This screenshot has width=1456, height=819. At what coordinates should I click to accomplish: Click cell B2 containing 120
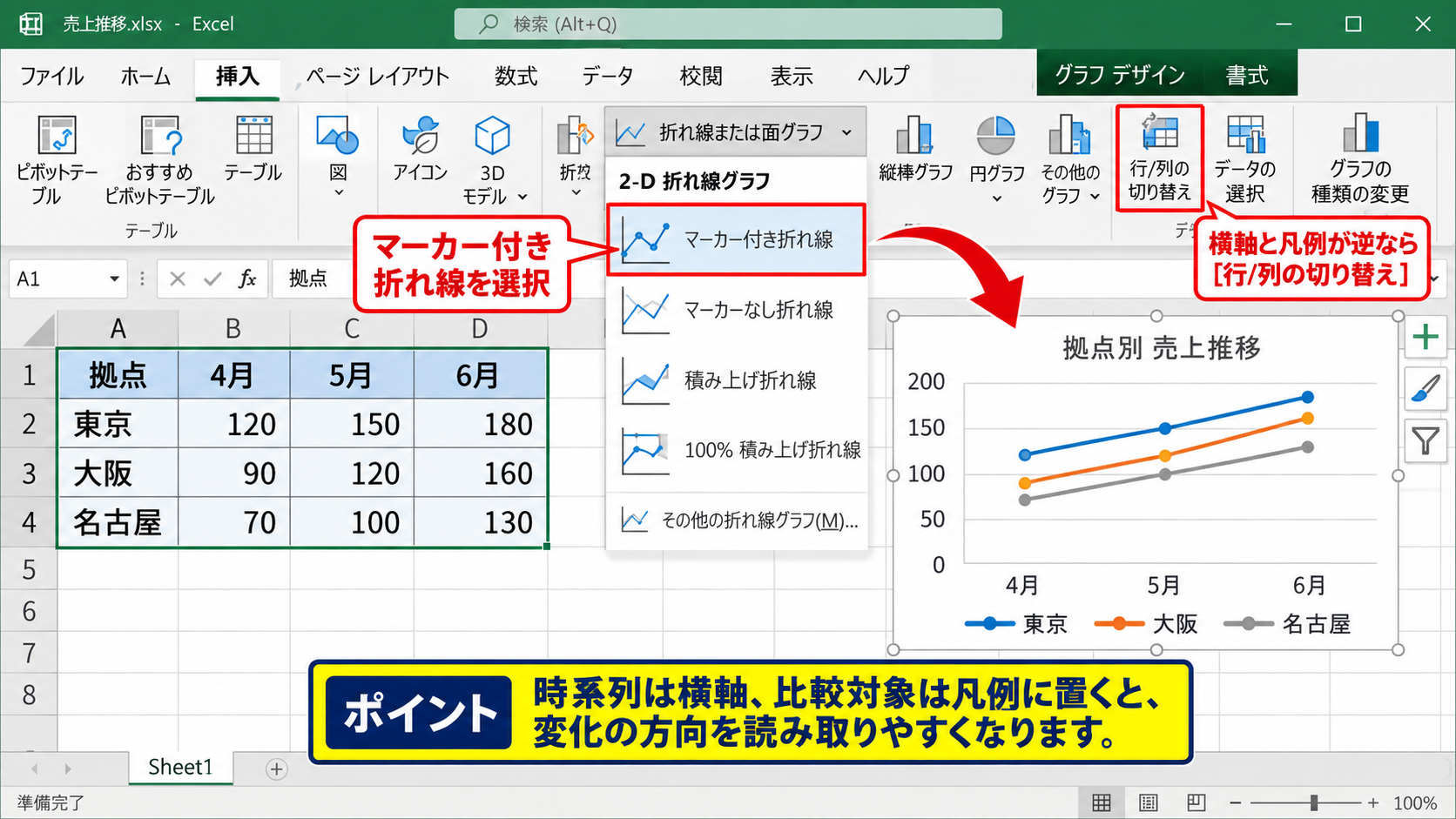[x=233, y=424]
